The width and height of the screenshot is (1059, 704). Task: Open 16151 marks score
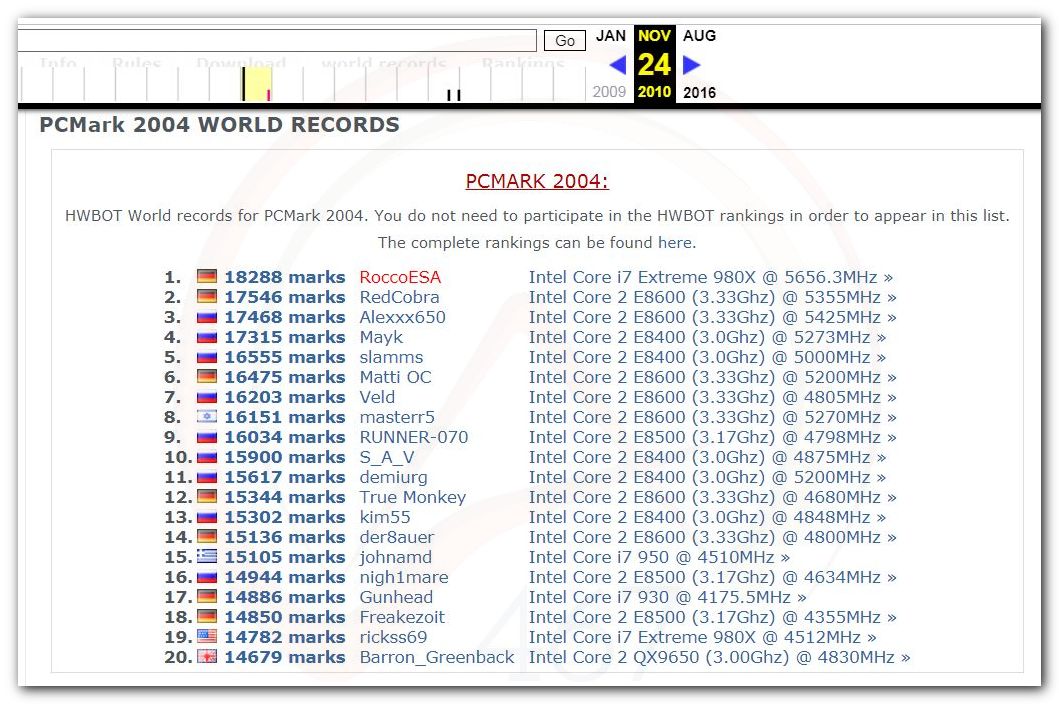[284, 417]
